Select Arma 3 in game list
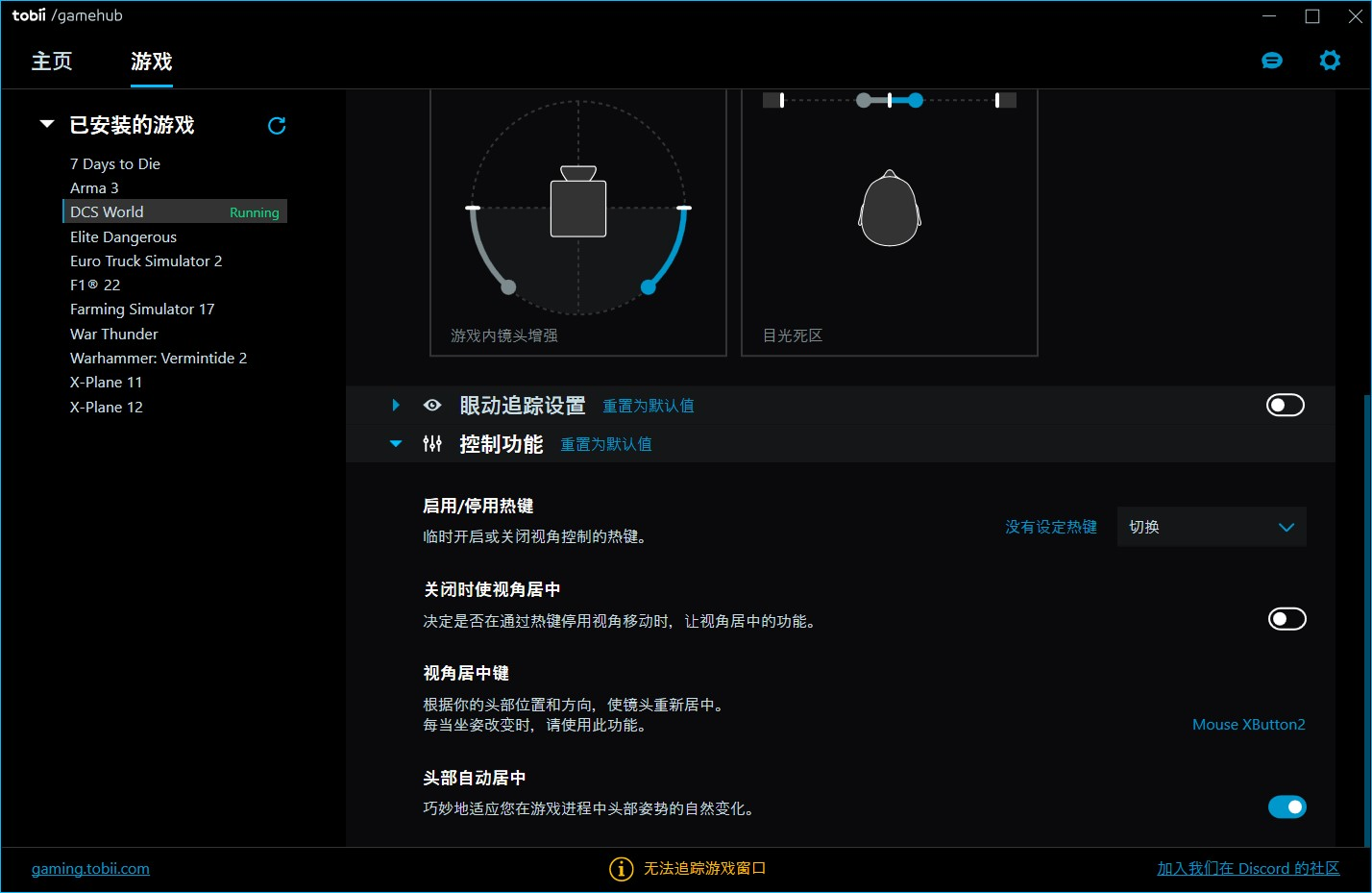The height and width of the screenshot is (893, 1372). tap(94, 188)
